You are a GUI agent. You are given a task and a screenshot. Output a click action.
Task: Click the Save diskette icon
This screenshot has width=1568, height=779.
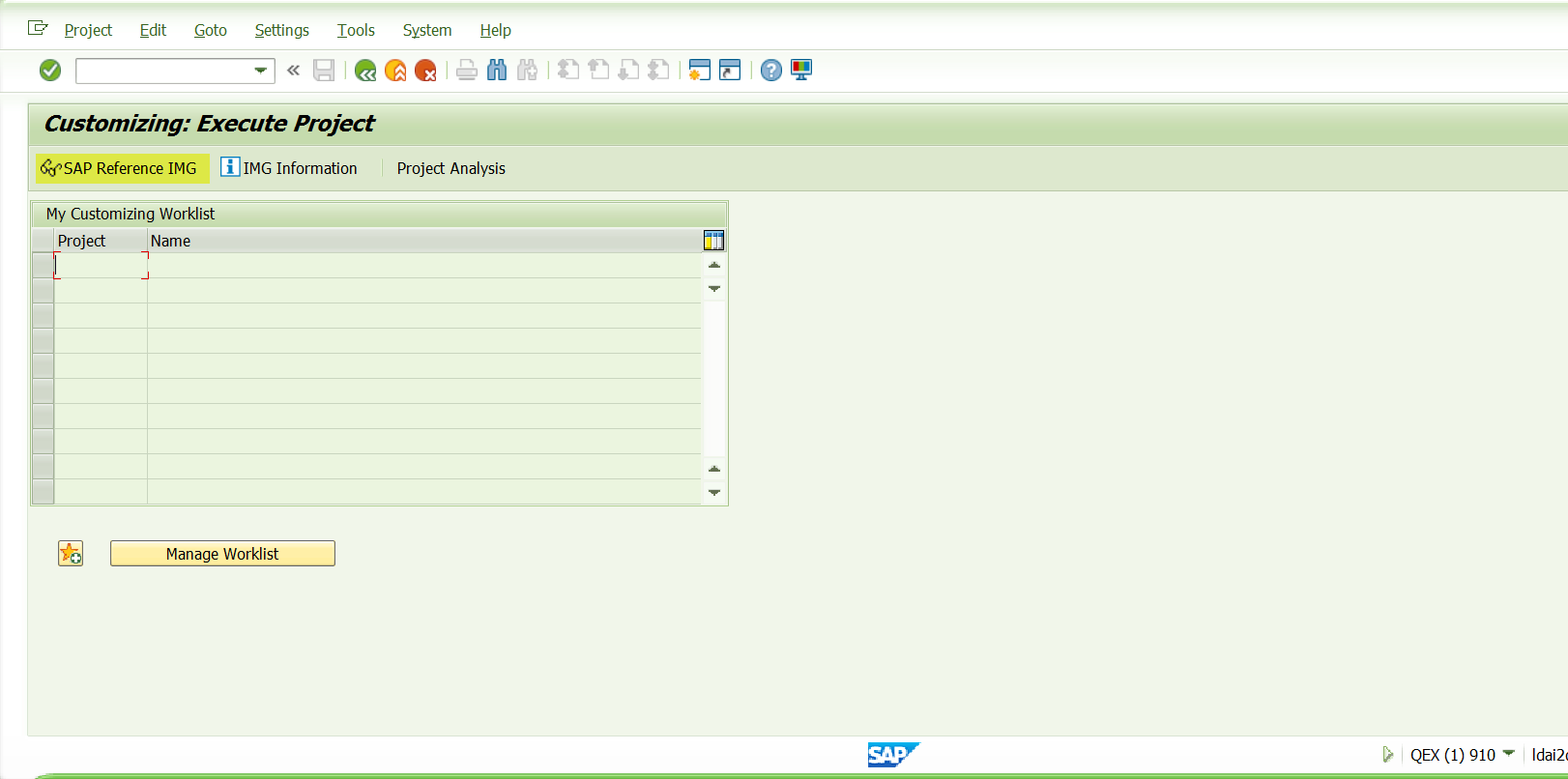(324, 71)
